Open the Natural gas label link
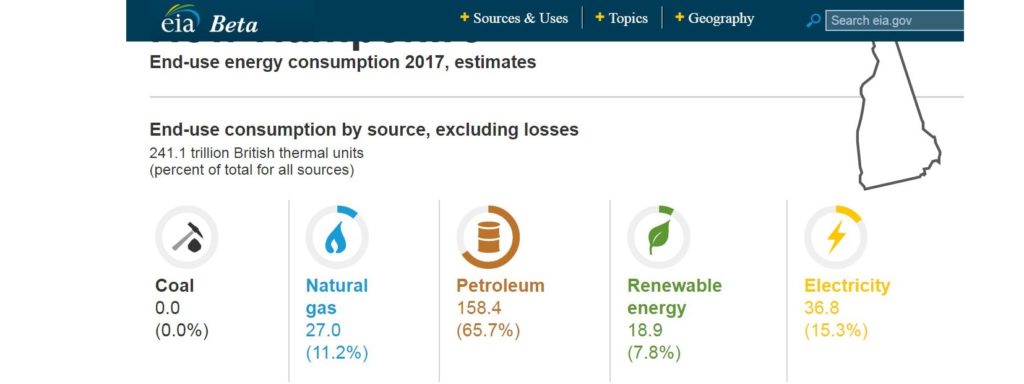Viewport: 1024px width, 384px height. click(x=337, y=296)
